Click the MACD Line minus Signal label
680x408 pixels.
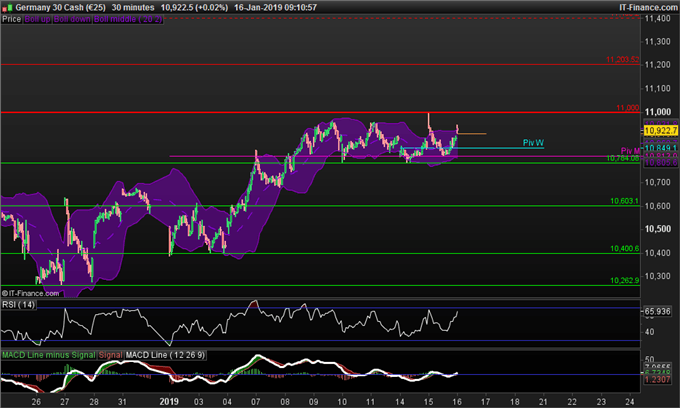(49, 355)
